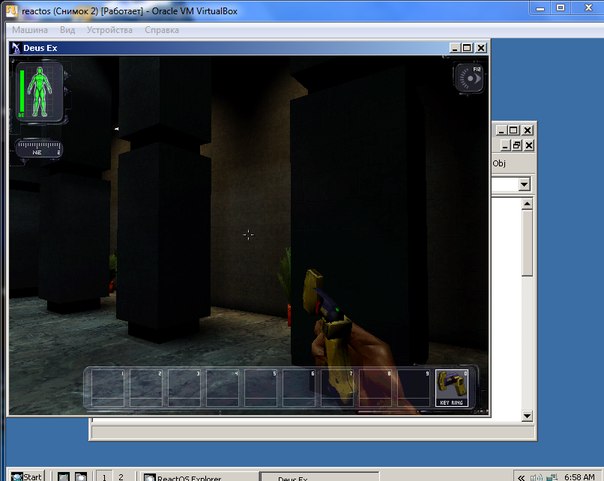
Task: Expand hidden tray icons chevron
Action: [521, 477]
